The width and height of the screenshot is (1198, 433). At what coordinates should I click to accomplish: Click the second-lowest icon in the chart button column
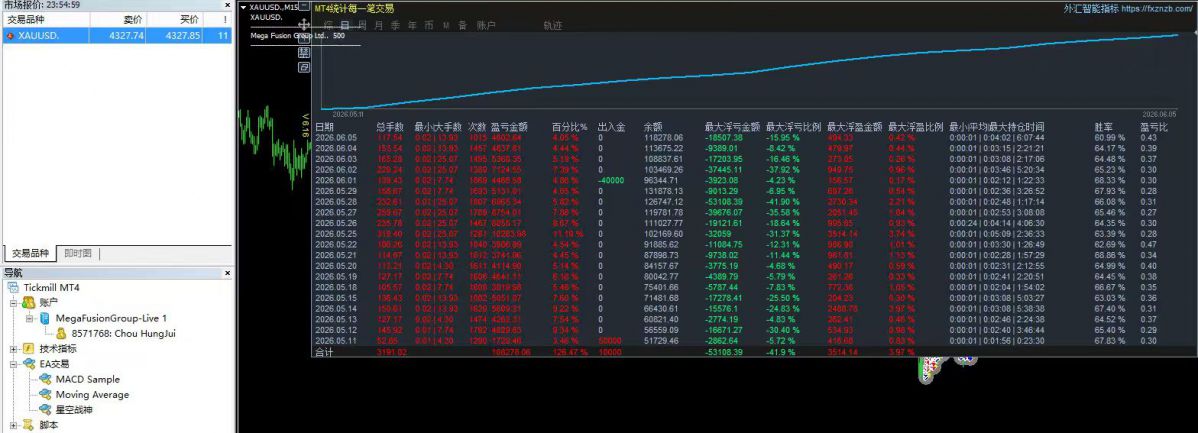pos(303,53)
